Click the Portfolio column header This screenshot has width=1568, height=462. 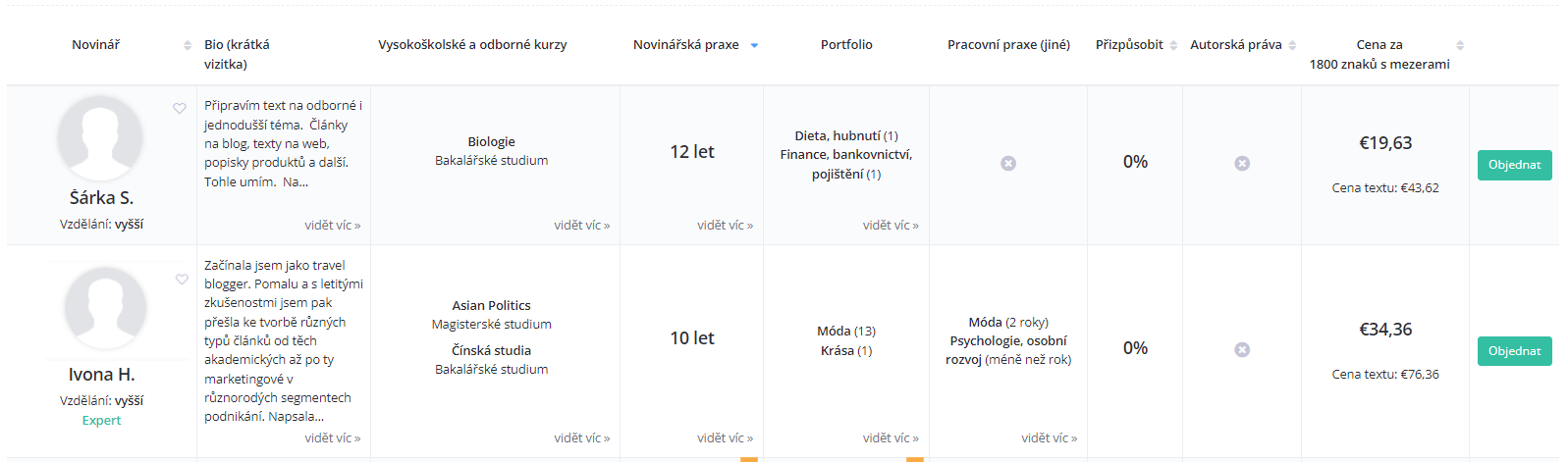(846, 45)
